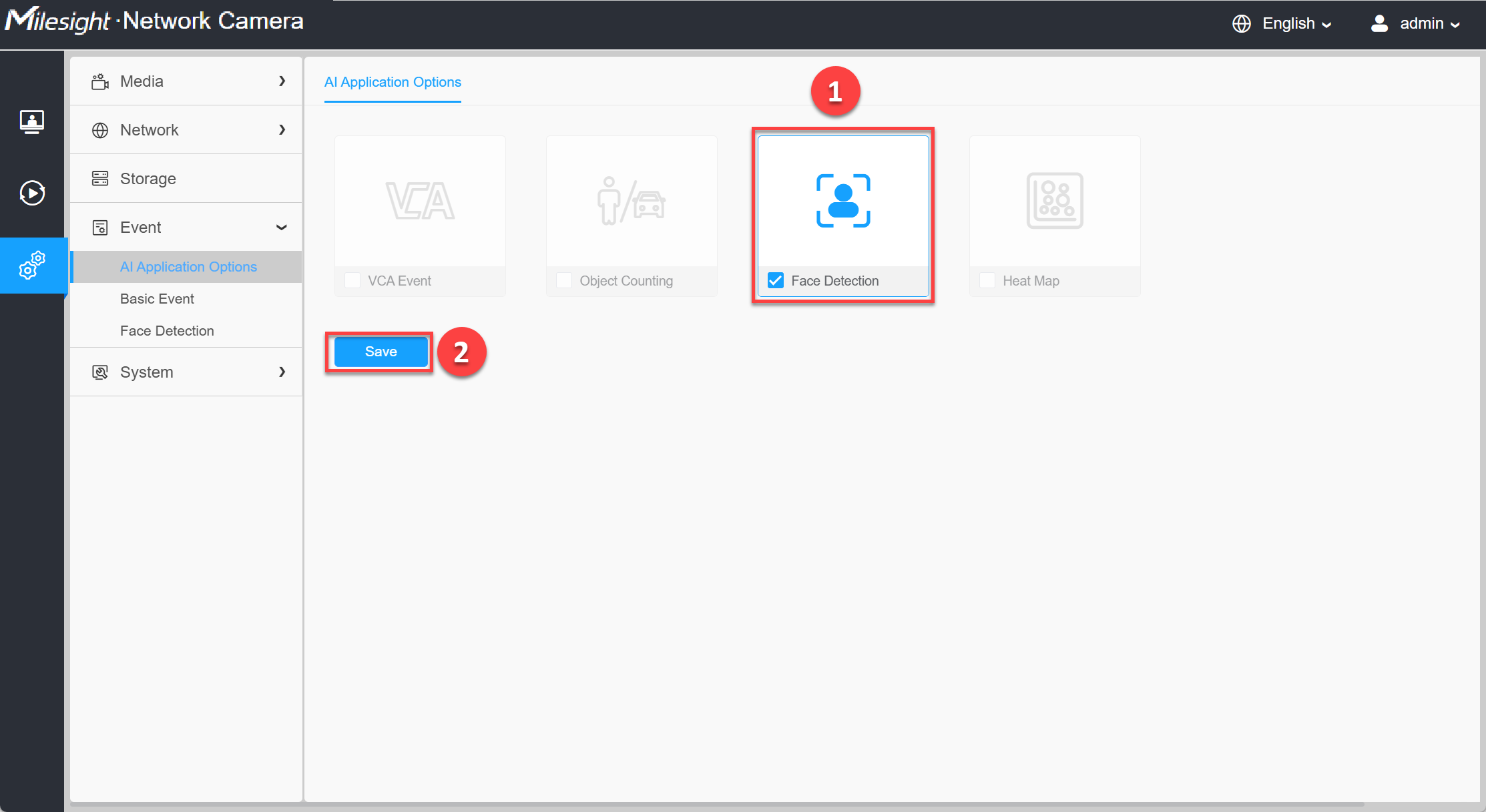1486x812 pixels.
Task: Open the Network menu section
Action: tap(186, 130)
